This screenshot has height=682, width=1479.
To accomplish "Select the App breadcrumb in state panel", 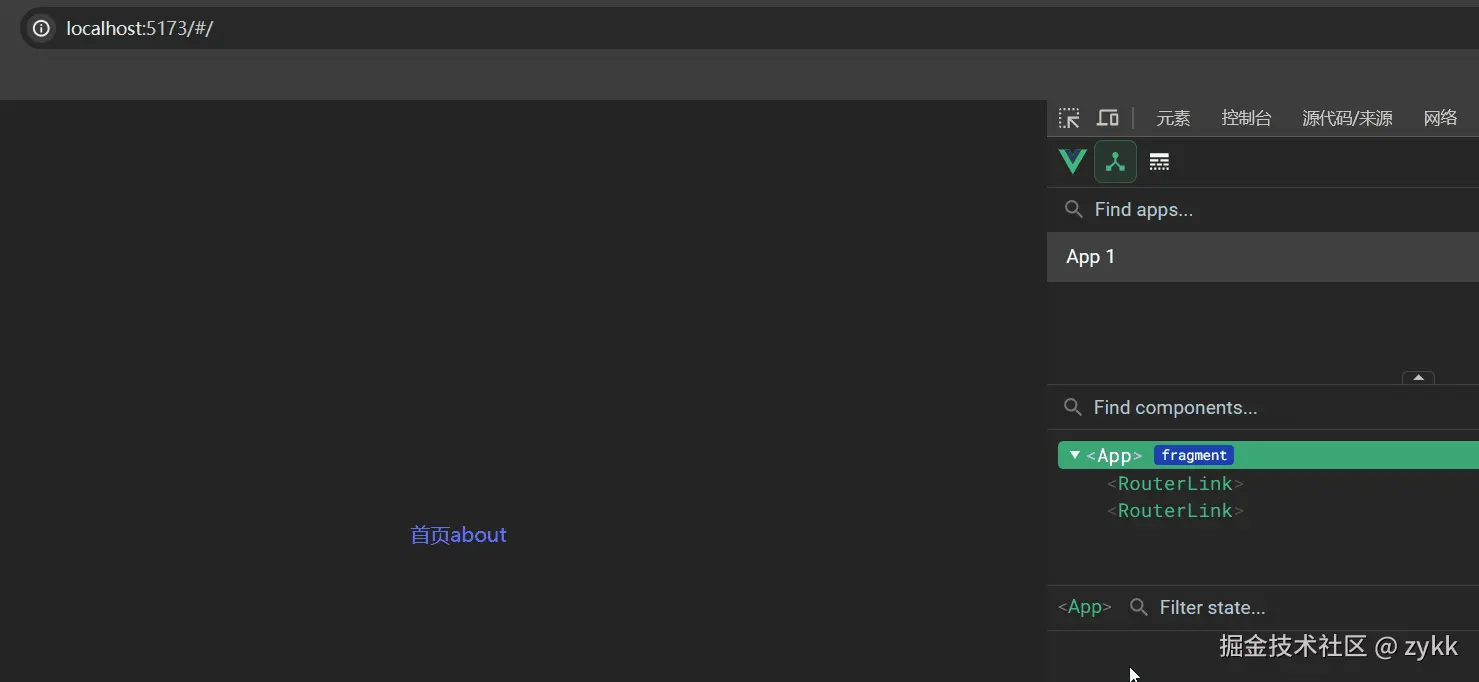I will 1083,607.
